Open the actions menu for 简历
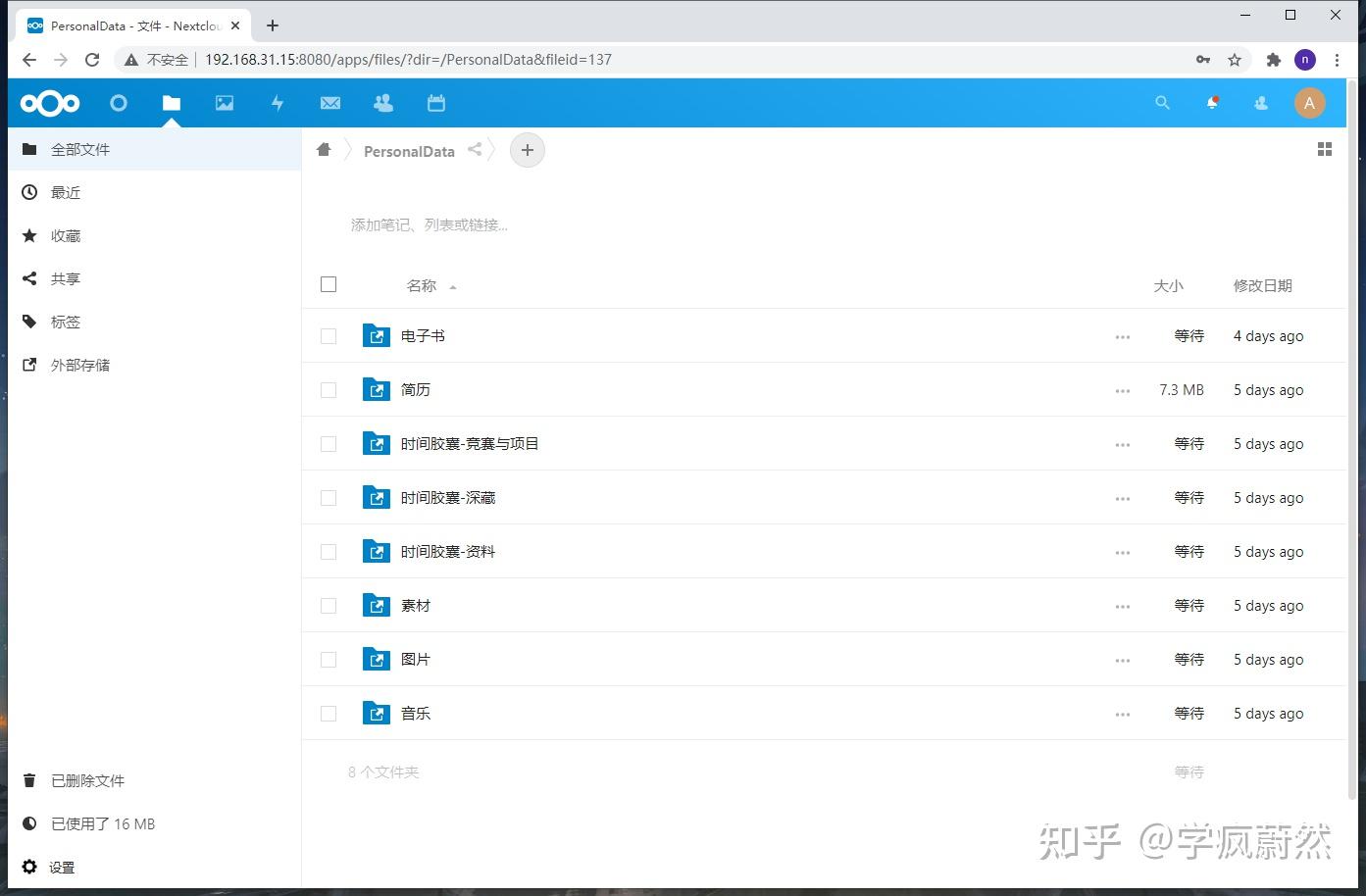Screen dimensions: 1366x896 (x=1123, y=389)
